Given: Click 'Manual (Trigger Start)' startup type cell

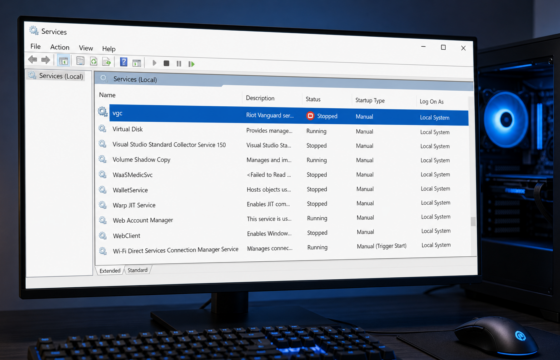Looking at the screenshot, I should click(381, 246).
